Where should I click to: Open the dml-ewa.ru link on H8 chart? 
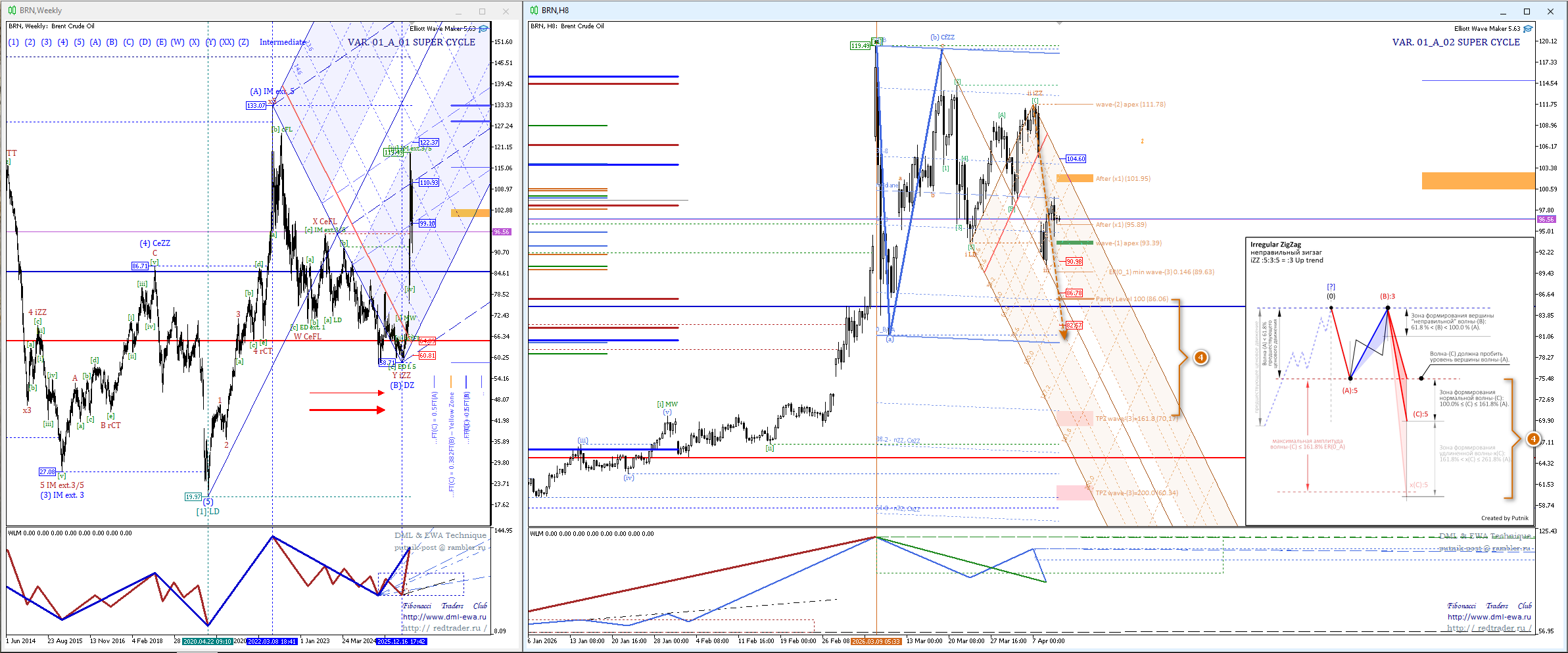click(x=1489, y=617)
